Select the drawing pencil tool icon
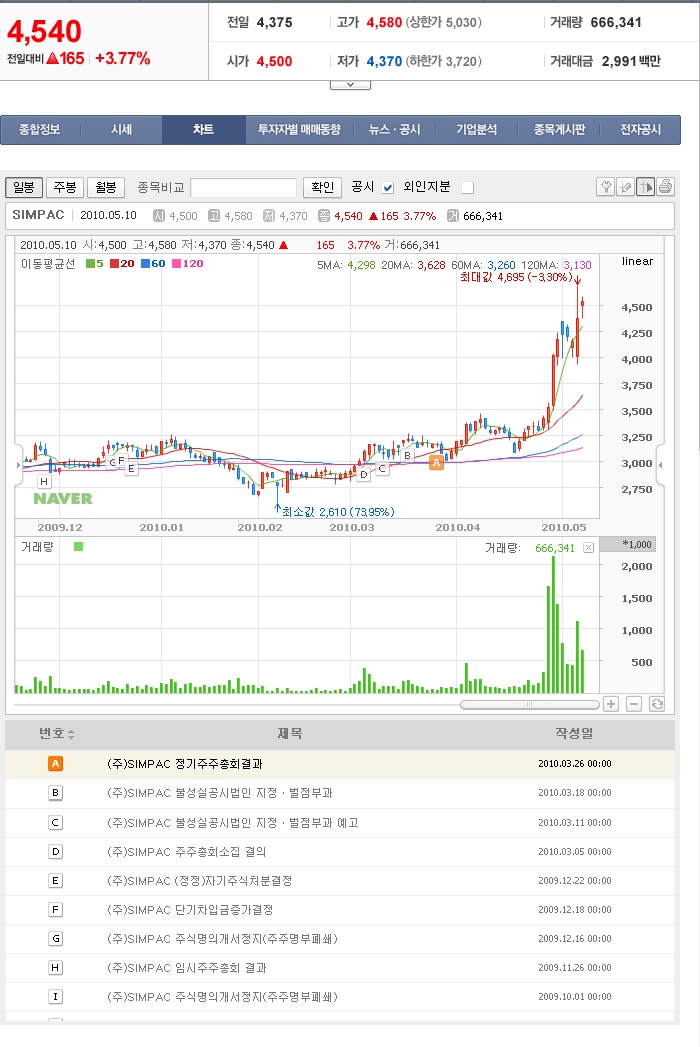This screenshot has height=1047, width=700. 625,187
